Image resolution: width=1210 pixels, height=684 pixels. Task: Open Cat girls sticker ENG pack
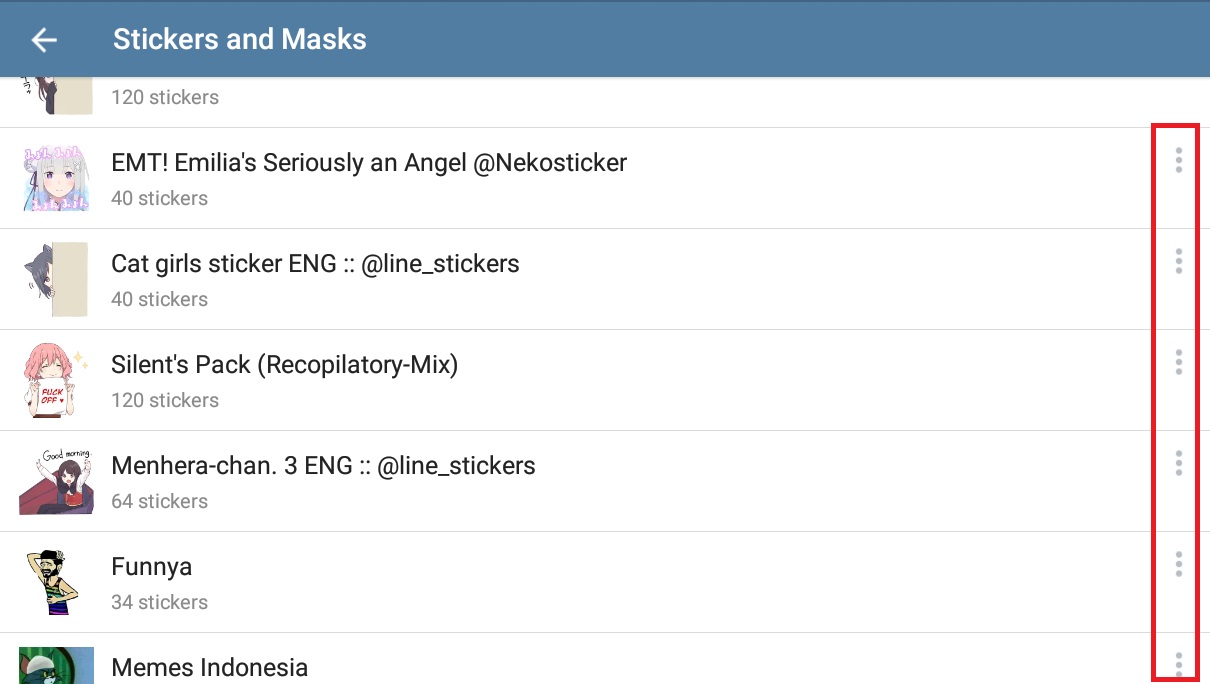click(315, 264)
